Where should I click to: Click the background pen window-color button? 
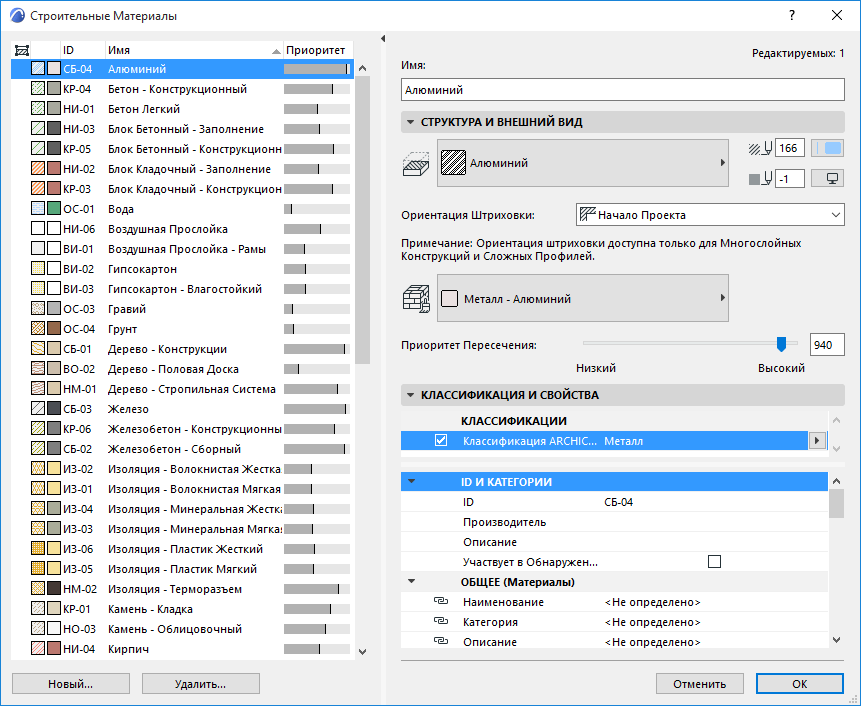tap(828, 178)
